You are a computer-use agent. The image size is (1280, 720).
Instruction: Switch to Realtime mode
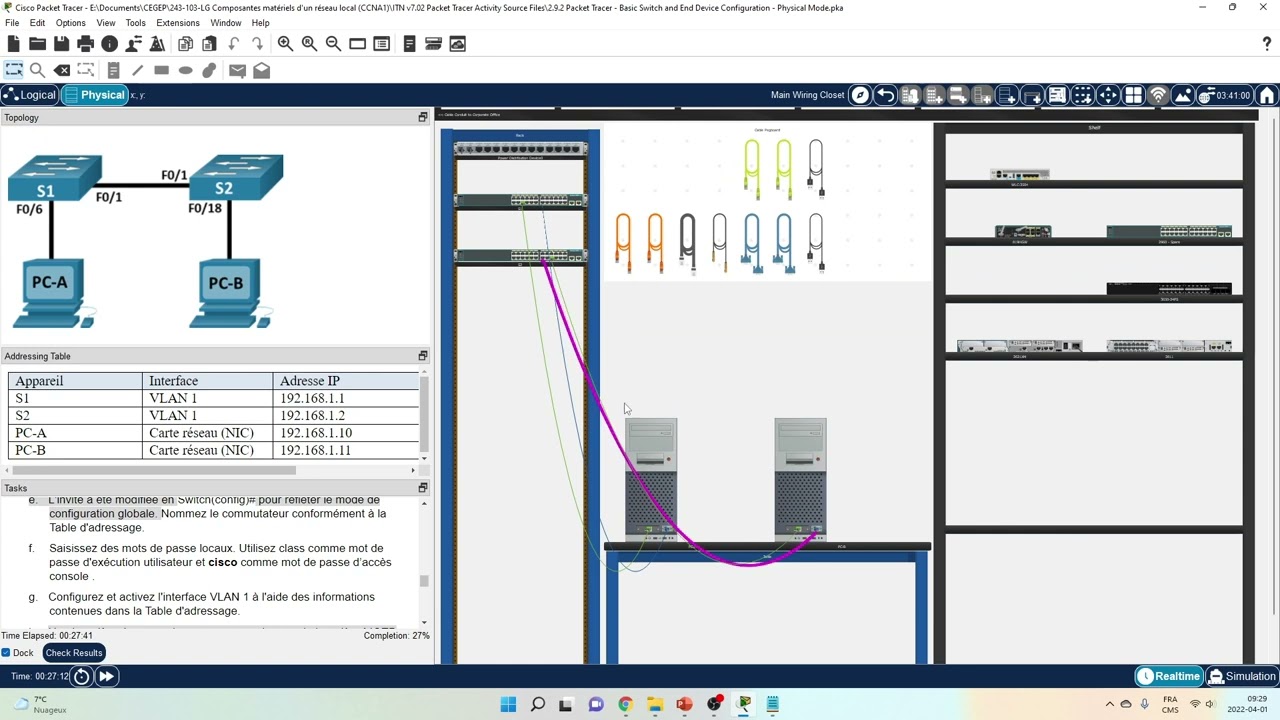[1168, 676]
